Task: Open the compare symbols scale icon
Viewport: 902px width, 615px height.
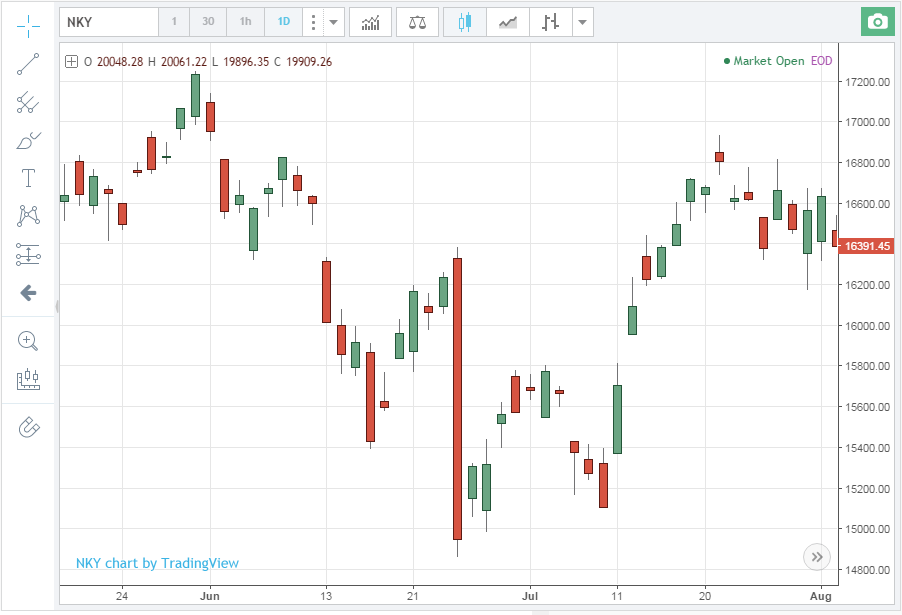Action: point(417,22)
